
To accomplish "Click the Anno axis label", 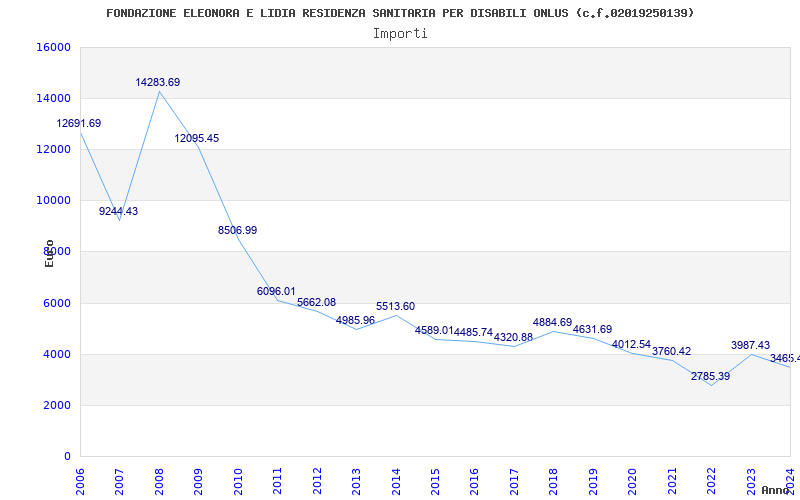I will pos(776,490).
